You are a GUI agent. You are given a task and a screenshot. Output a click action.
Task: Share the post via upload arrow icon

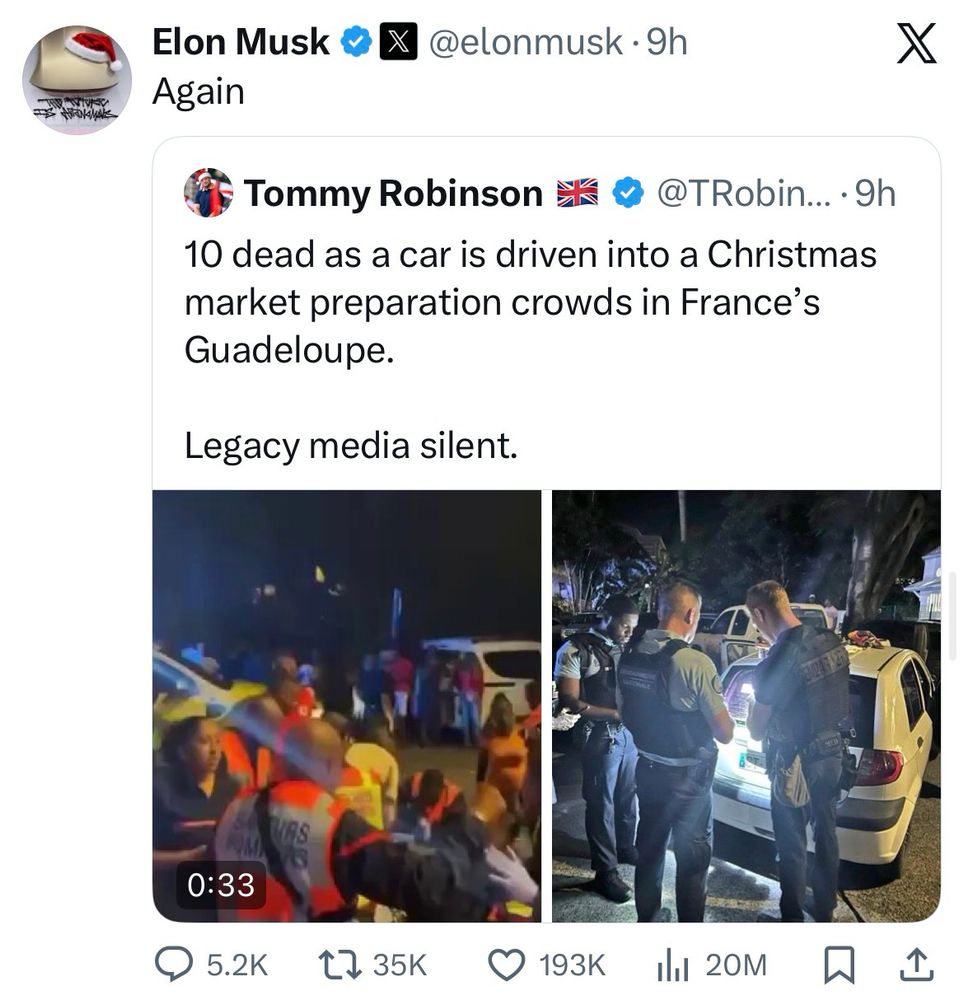(x=916, y=964)
